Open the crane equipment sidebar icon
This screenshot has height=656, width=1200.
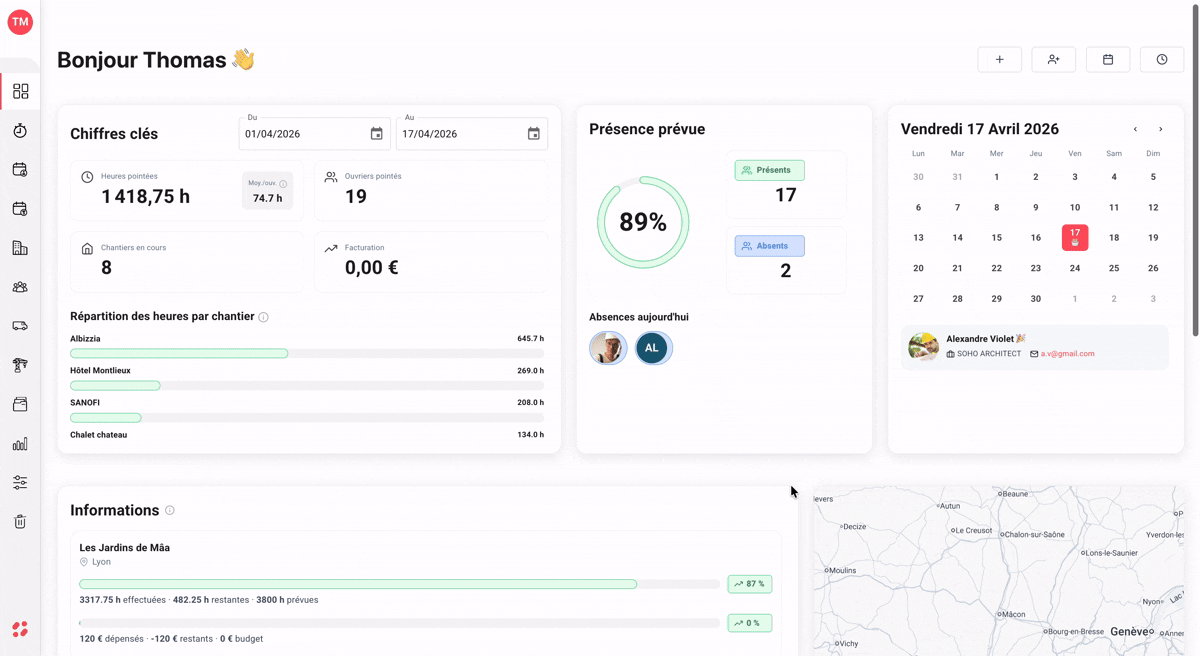20,365
